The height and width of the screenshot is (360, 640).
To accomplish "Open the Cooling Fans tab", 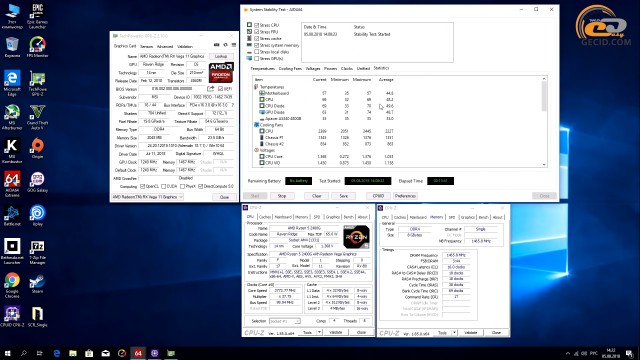I will 290,69.
